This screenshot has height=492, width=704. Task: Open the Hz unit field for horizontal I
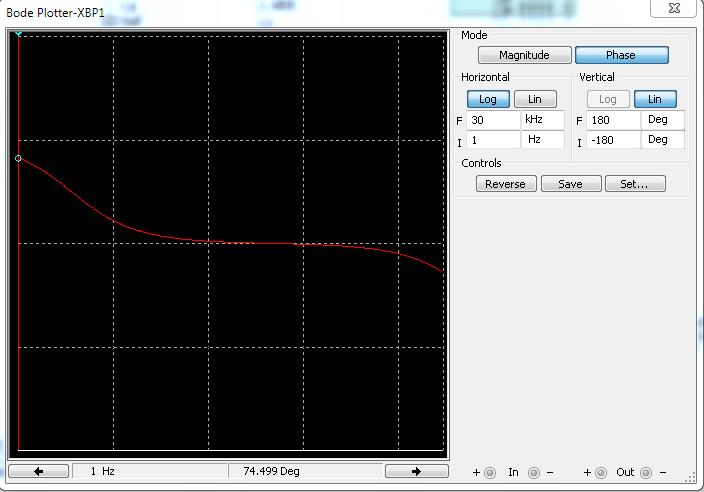(542, 140)
